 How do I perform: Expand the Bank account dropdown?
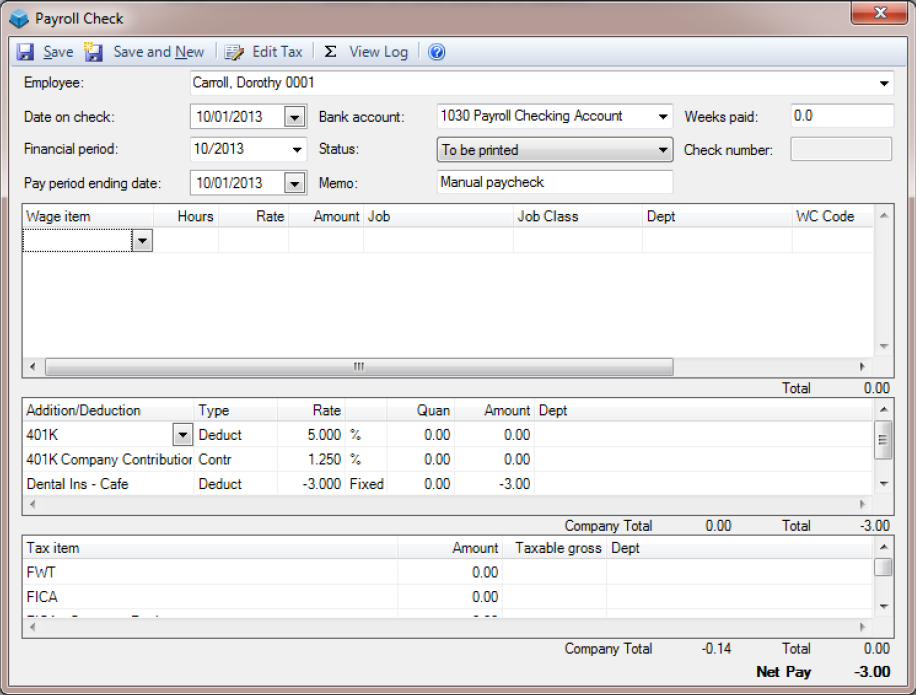[x=663, y=117]
